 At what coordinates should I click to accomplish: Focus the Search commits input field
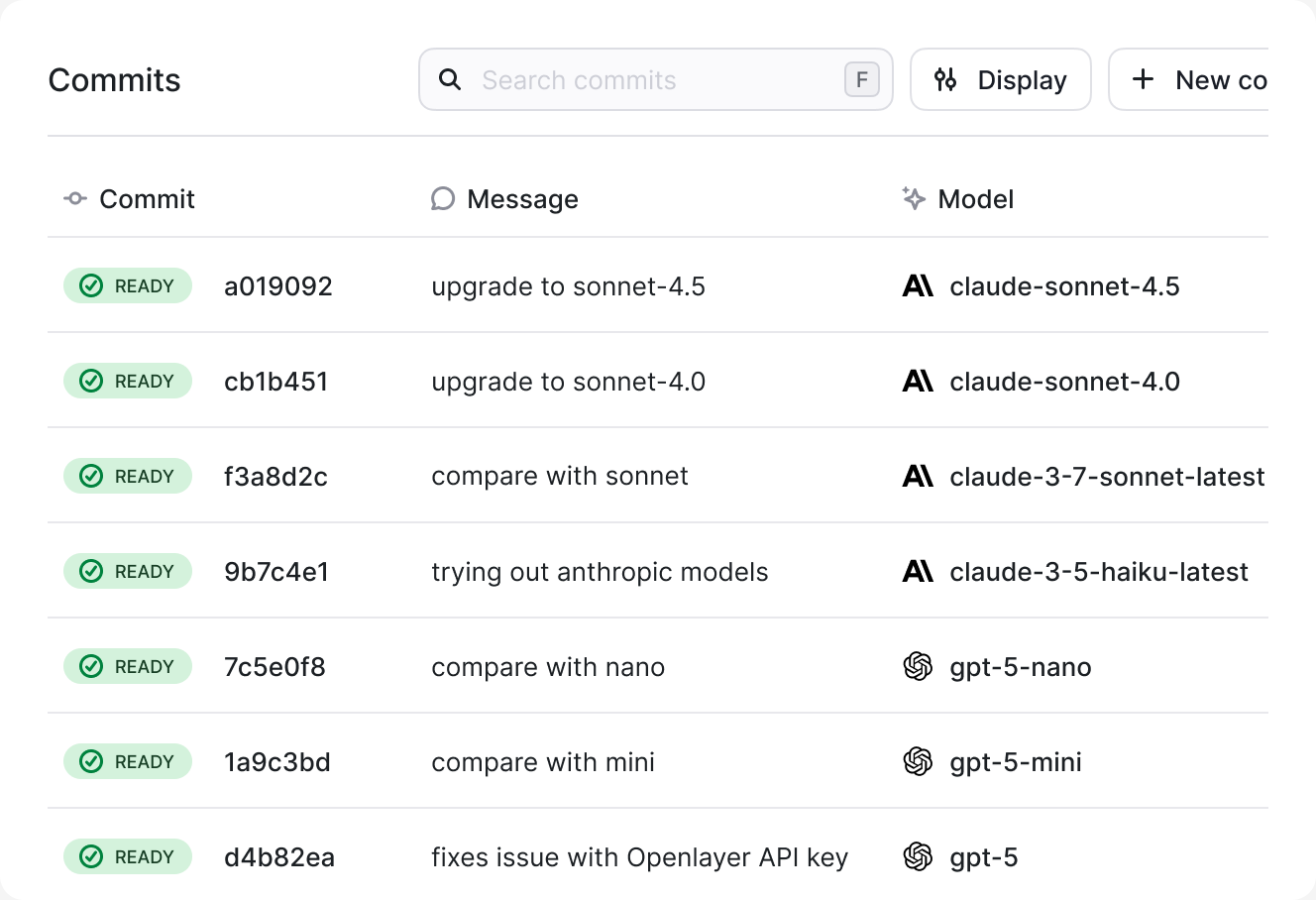pos(656,79)
